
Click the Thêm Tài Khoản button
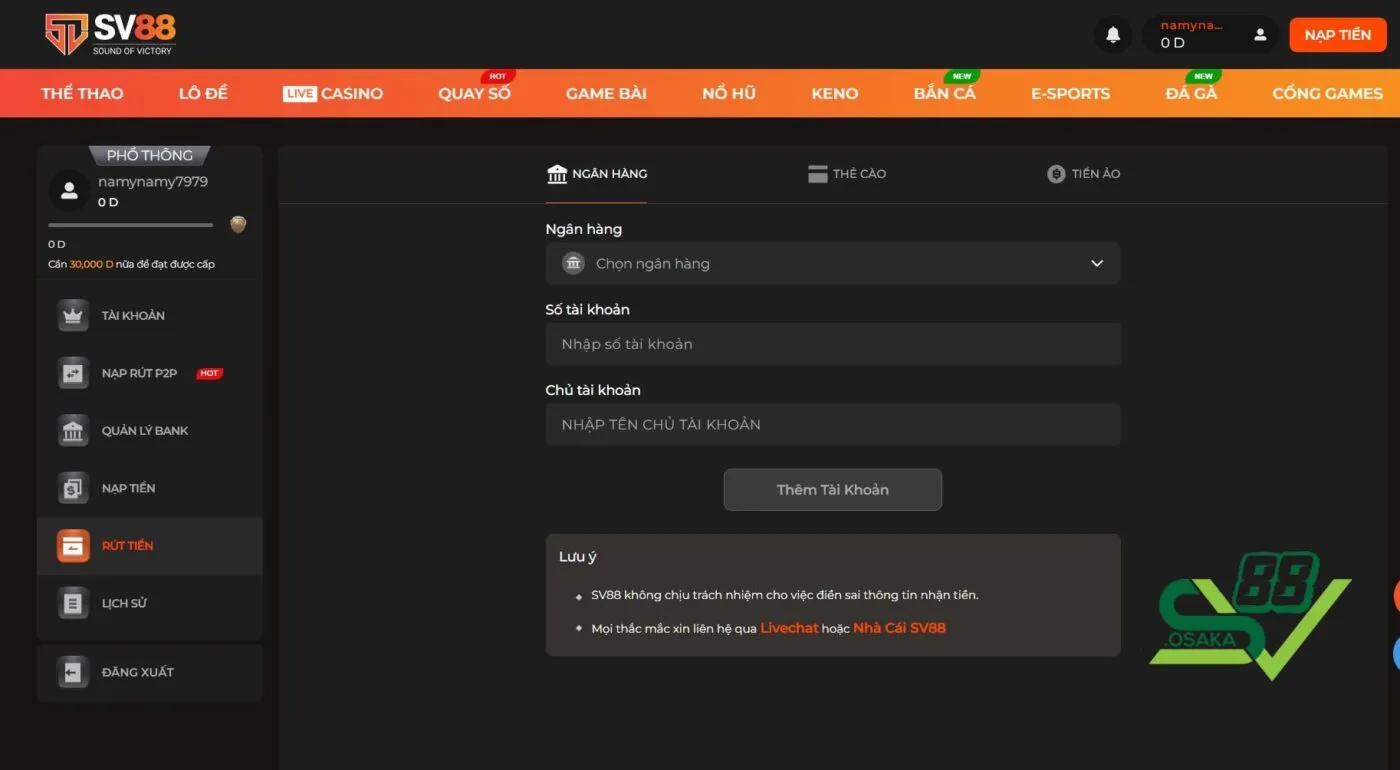coord(833,490)
